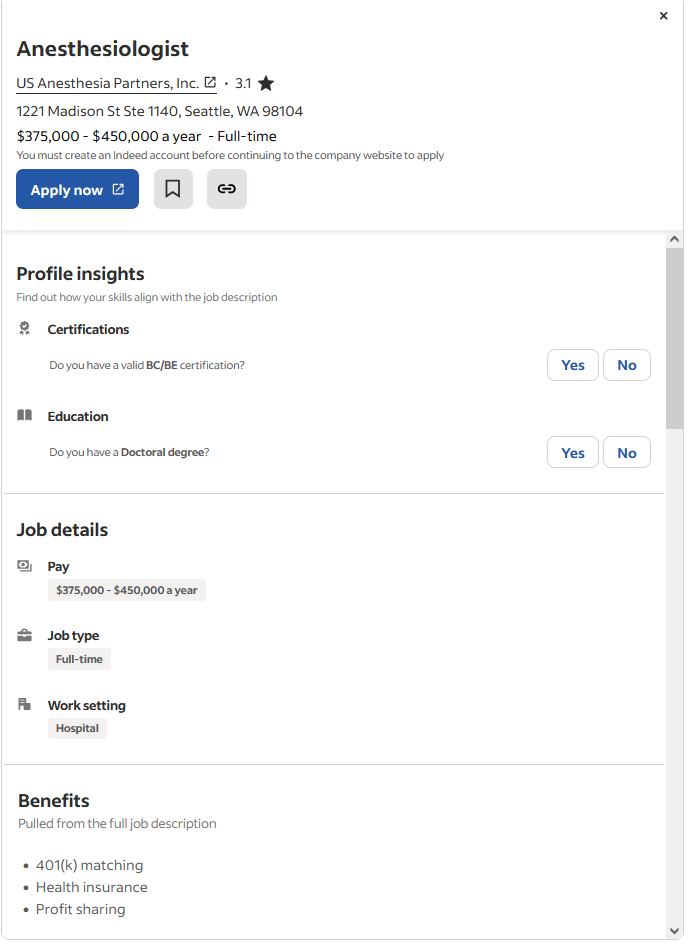Viewport: 688px width, 951px height.
Task: Answer Yes to BC/BE certification question
Action: coord(573,365)
